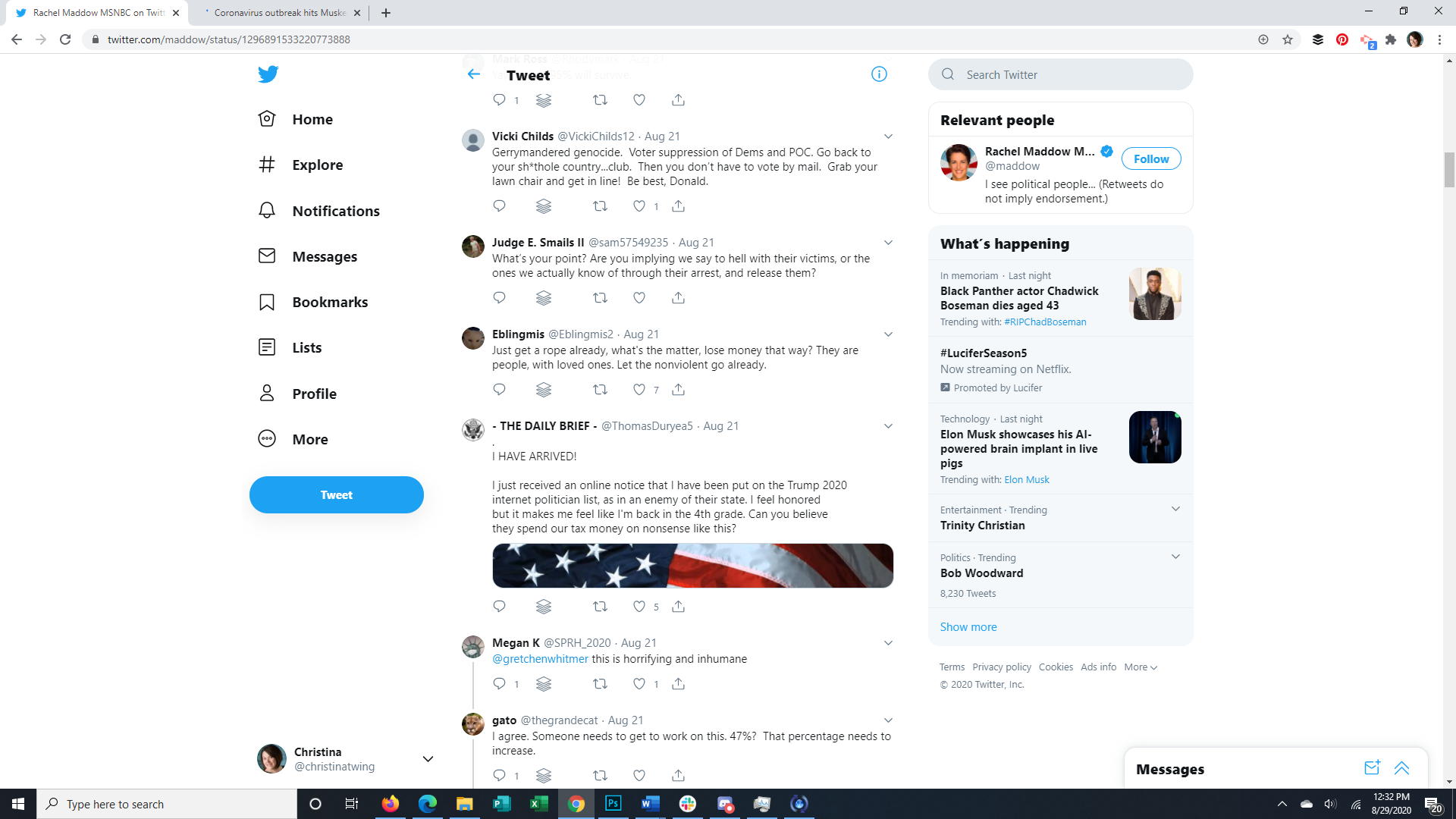Expand options for Vicki Childs' tweet
The width and height of the screenshot is (1456, 819).
pyautogui.click(x=888, y=136)
